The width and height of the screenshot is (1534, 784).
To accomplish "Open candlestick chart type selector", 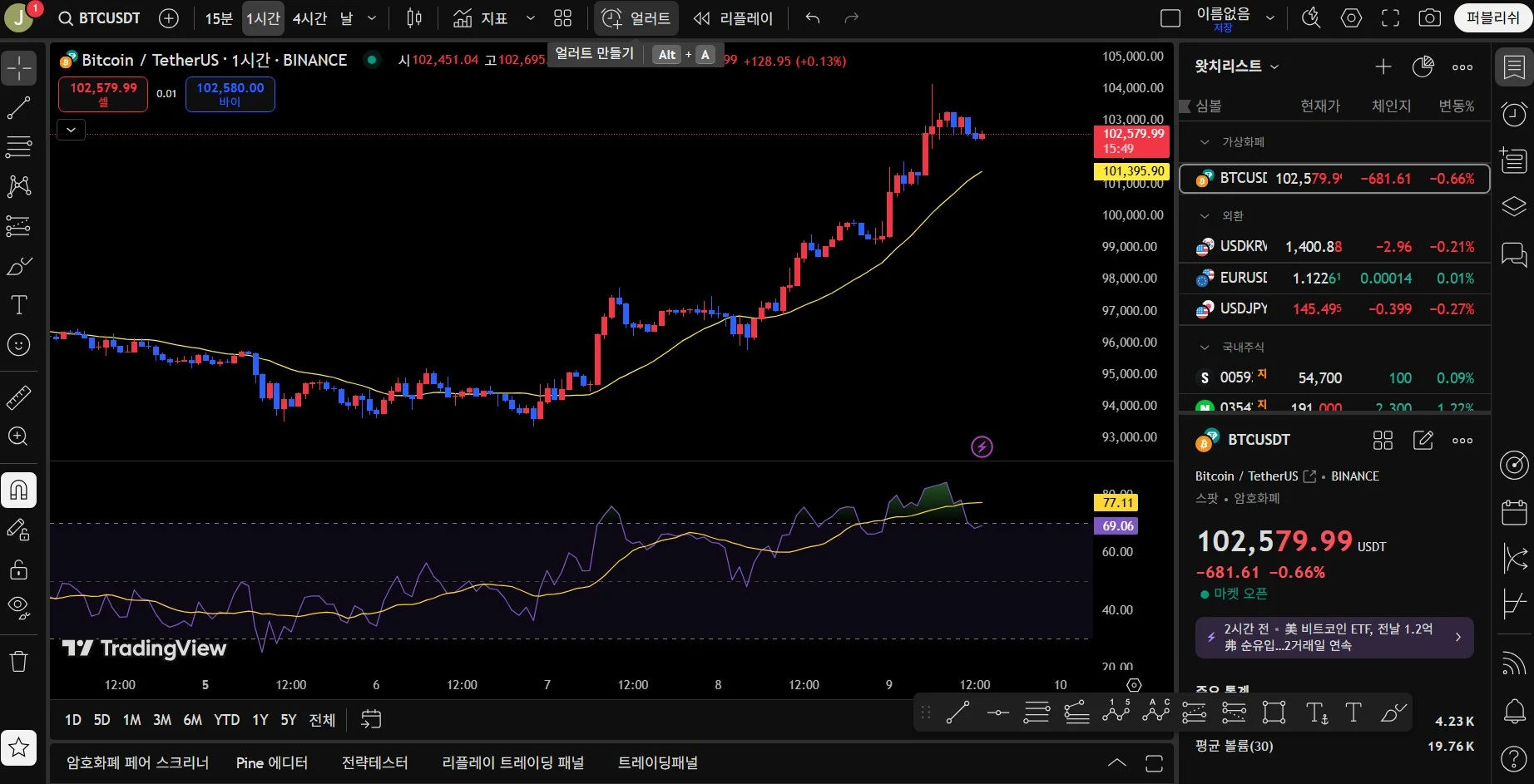I will [414, 18].
